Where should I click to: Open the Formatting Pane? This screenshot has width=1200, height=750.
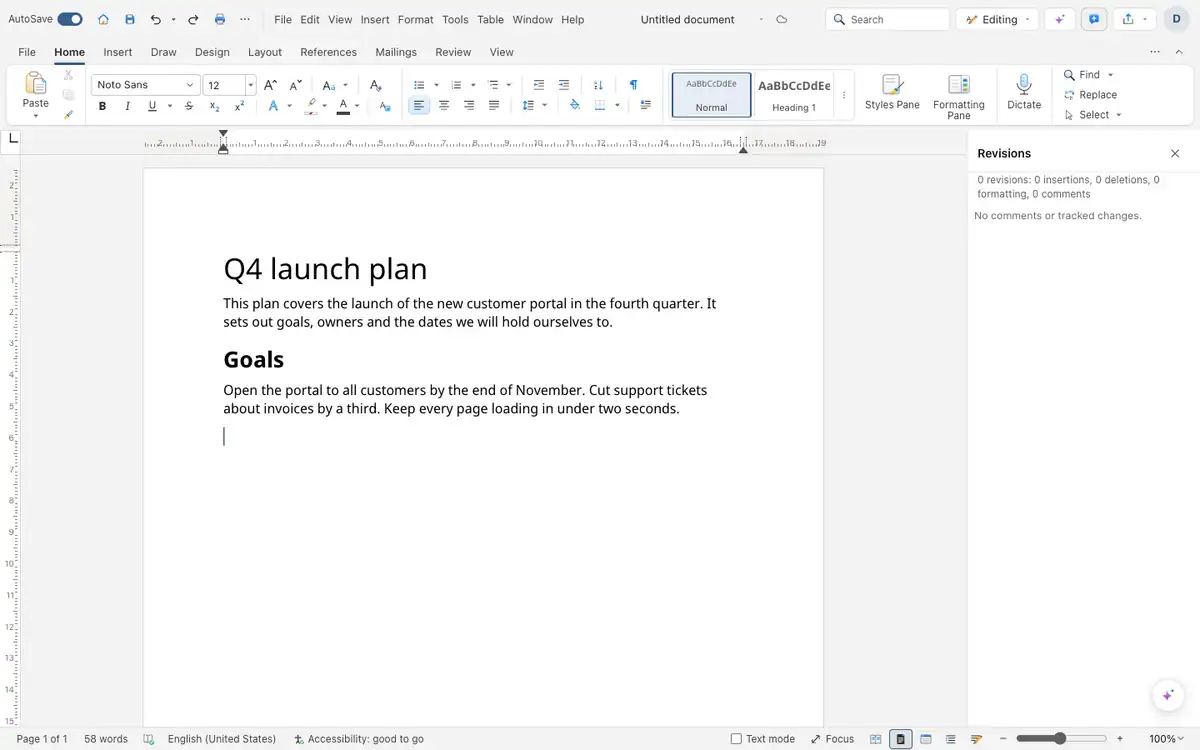[959, 96]
